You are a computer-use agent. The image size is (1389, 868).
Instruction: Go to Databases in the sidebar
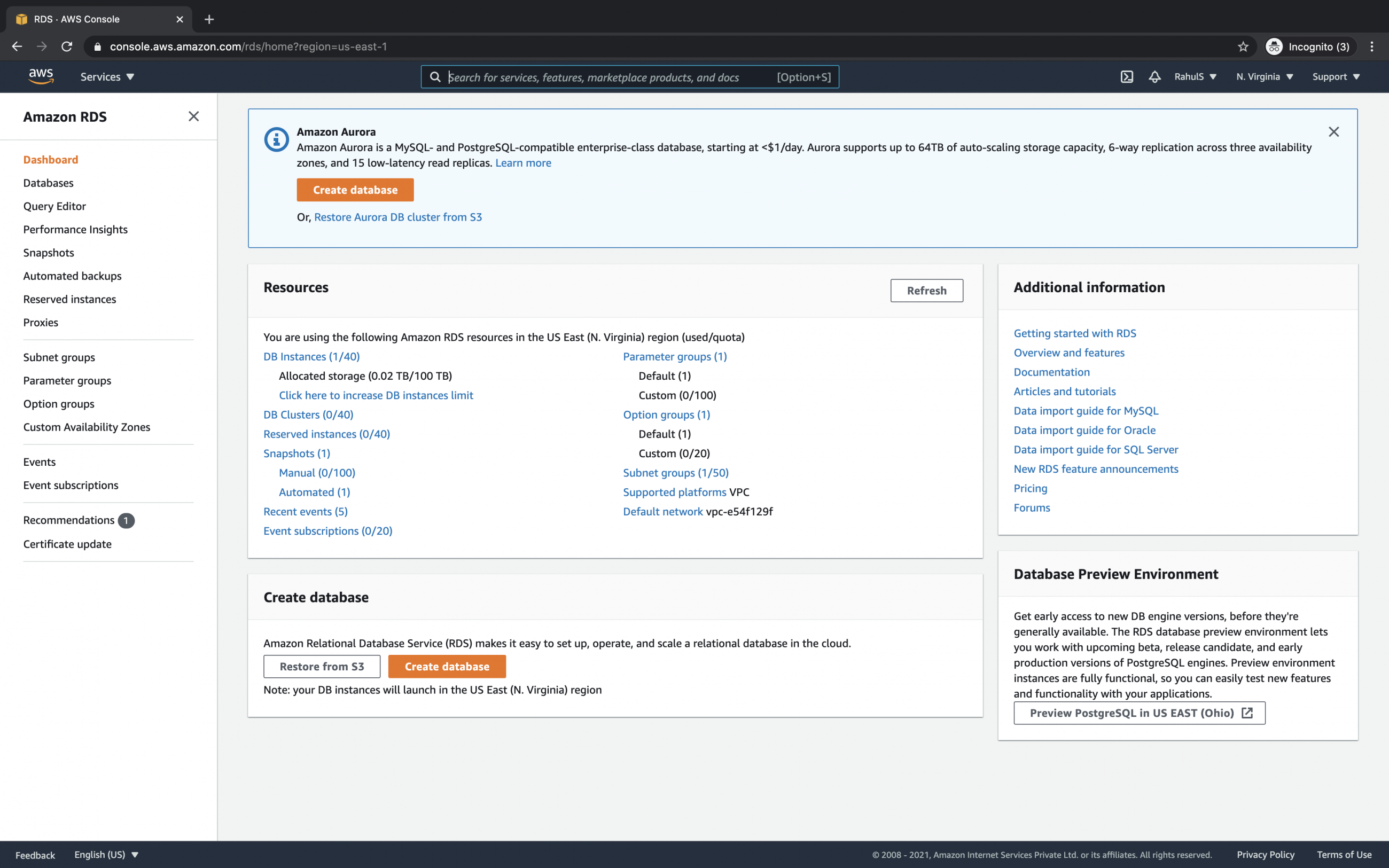[48, 183]
